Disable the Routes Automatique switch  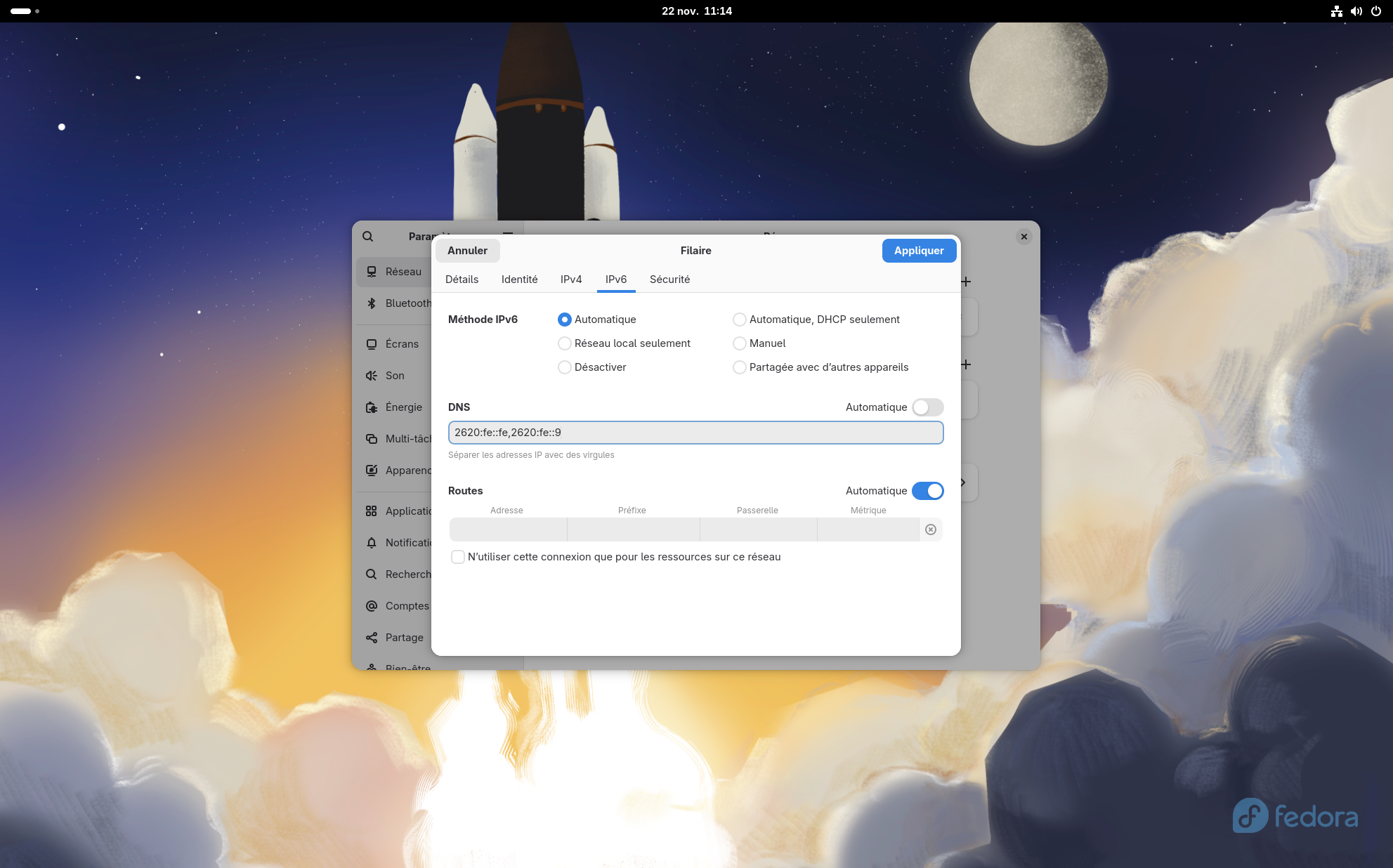click(927, 491)
